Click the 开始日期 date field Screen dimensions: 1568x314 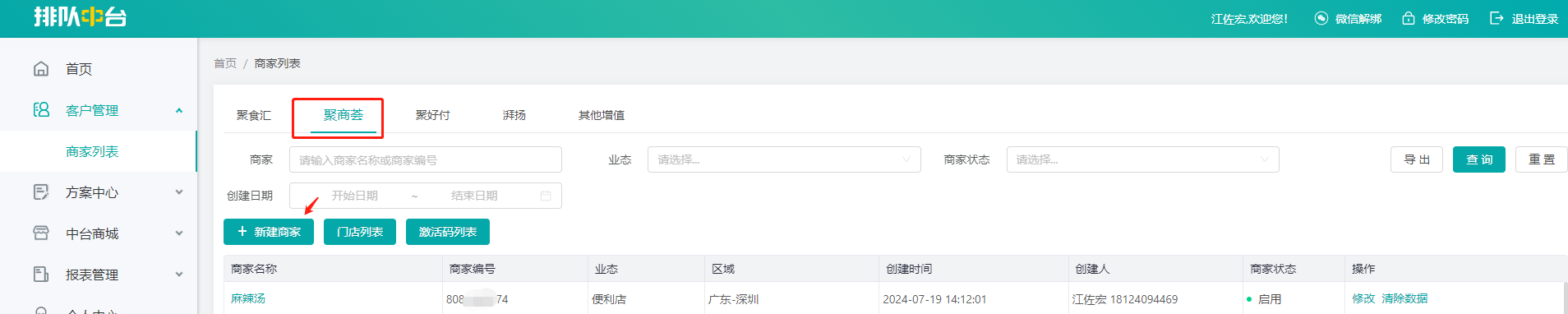pyautogui.click(x=355, y=196)
